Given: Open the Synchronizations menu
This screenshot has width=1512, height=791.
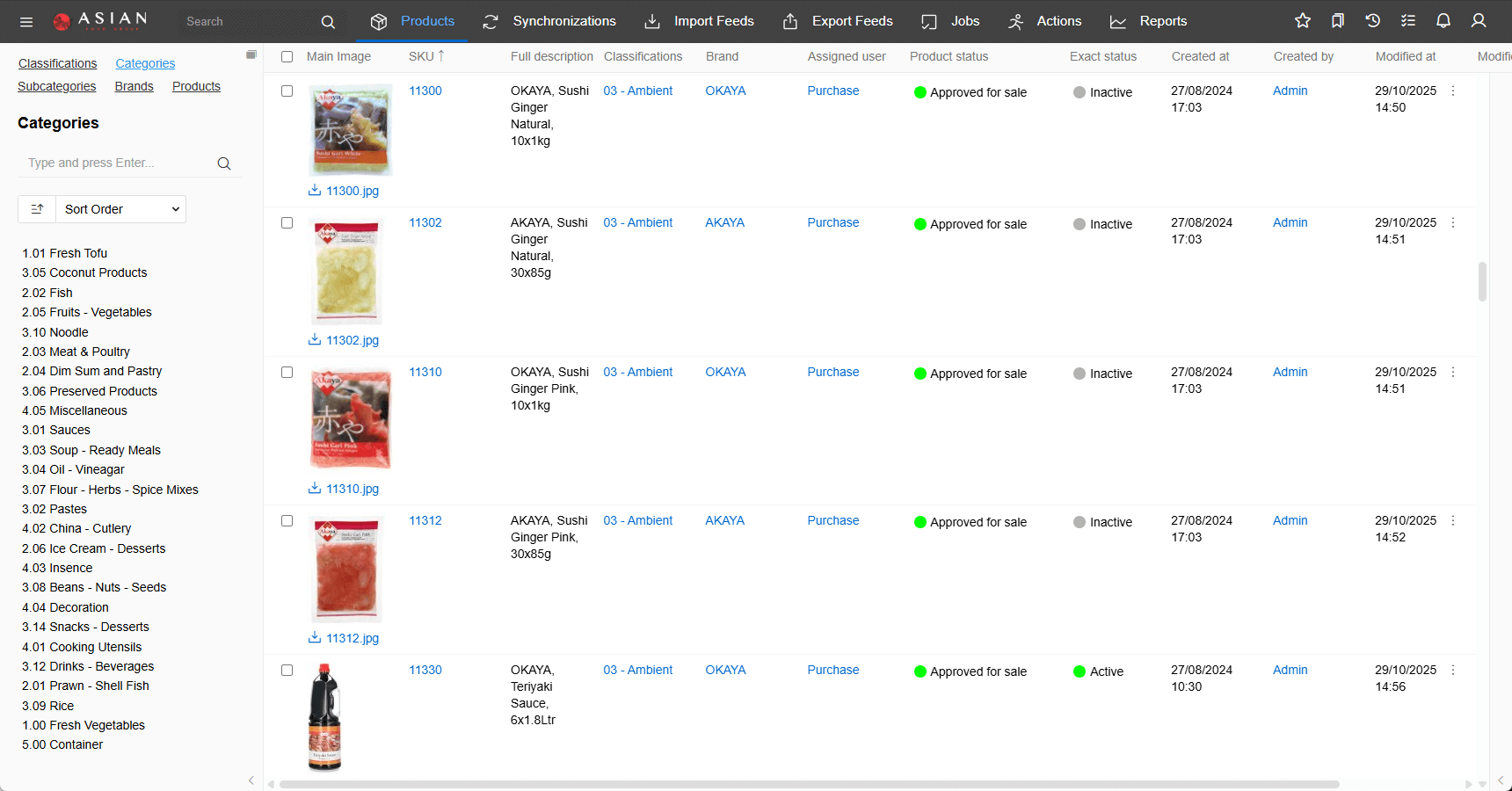Looking at the screenshot, I should coord(550,21).
